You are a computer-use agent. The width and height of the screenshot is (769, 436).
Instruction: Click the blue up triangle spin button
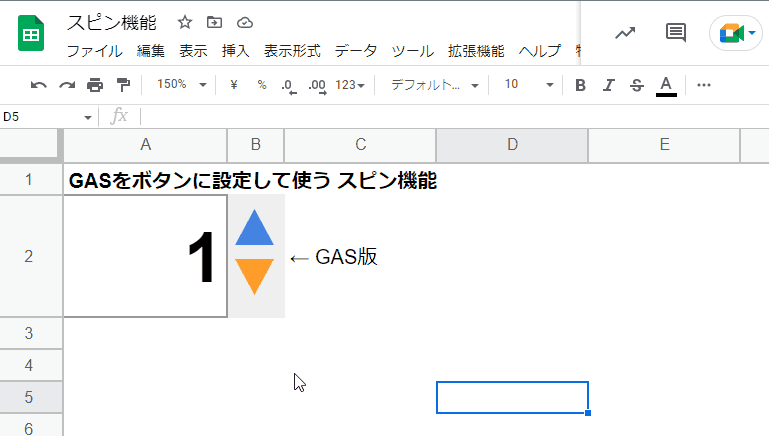pos(255,228)
